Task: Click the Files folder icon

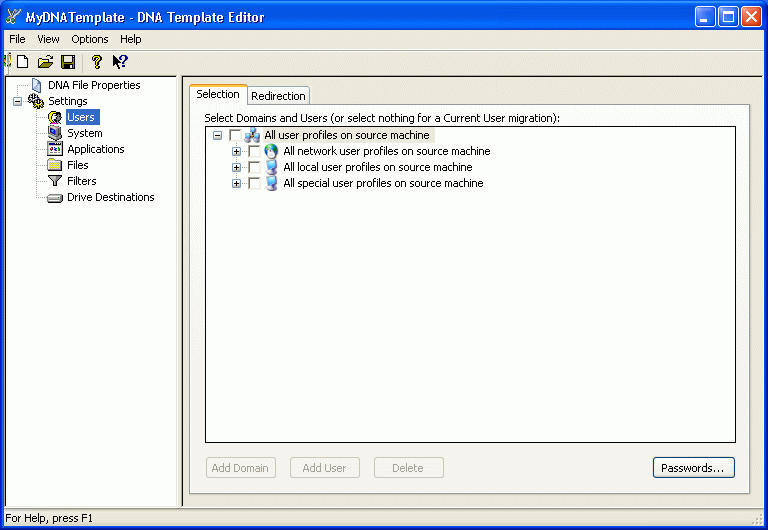Action: [55, 165]
